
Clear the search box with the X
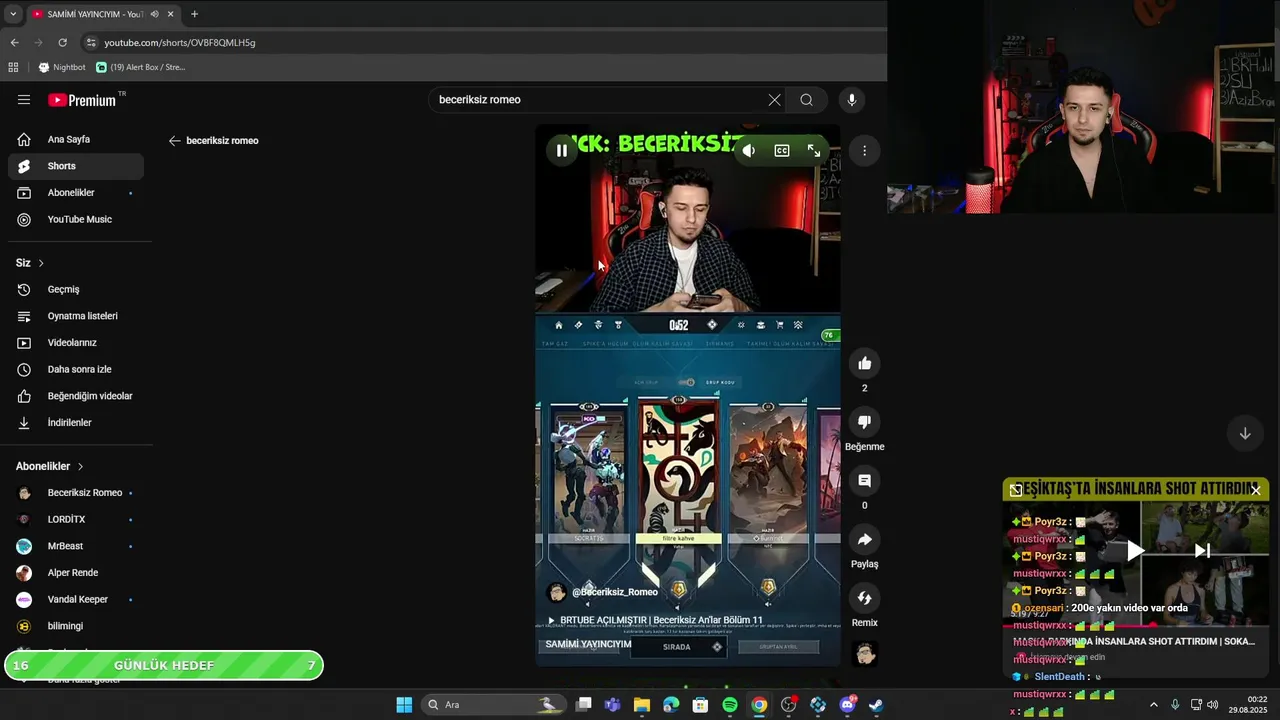tap(774, 100)
